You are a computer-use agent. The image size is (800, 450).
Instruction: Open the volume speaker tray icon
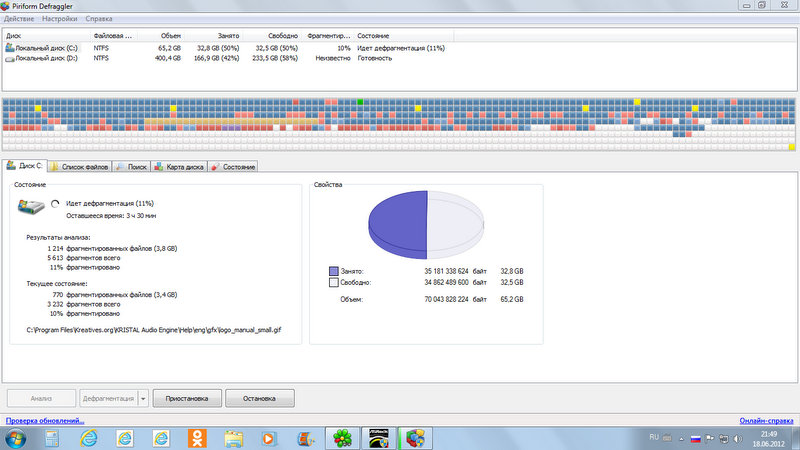pos(738,439)
